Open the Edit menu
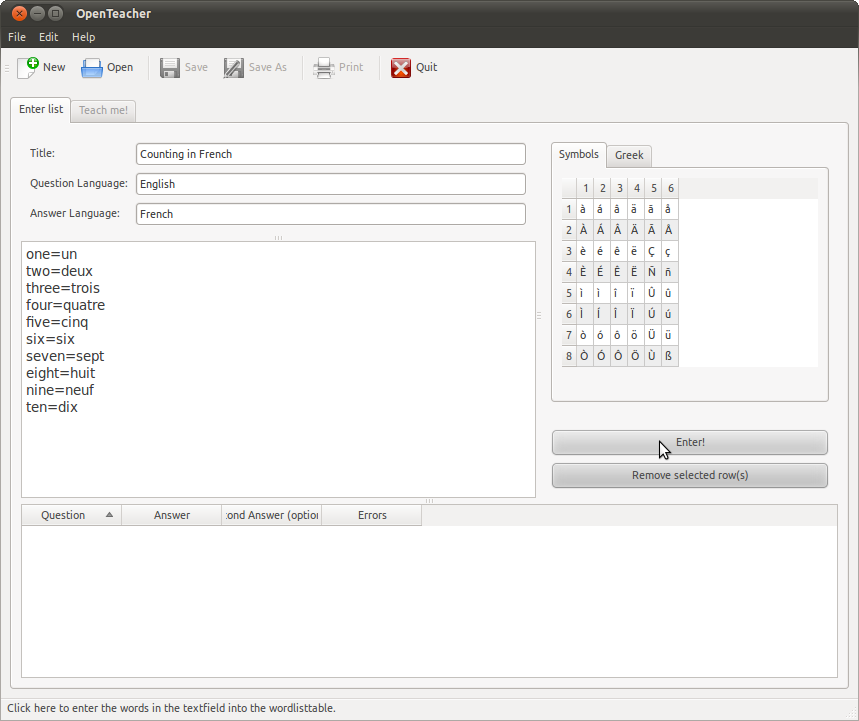 (49, 37)
